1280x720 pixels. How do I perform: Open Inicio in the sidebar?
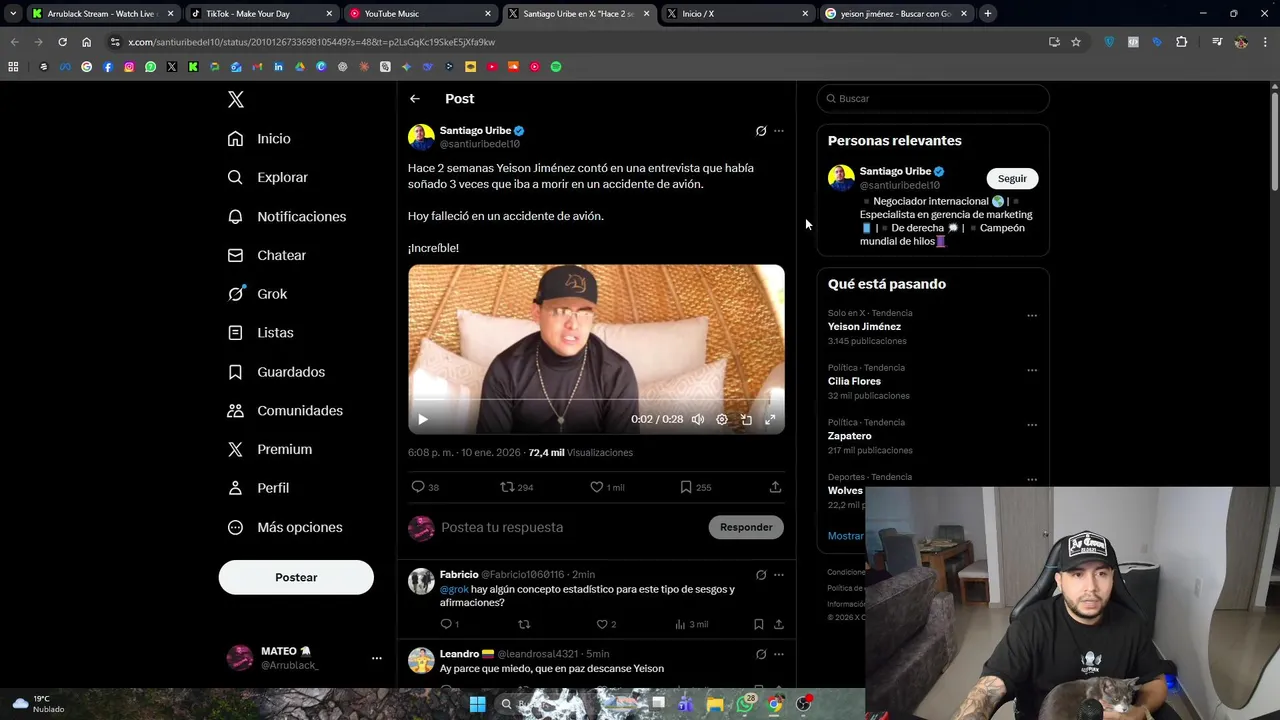260,139
